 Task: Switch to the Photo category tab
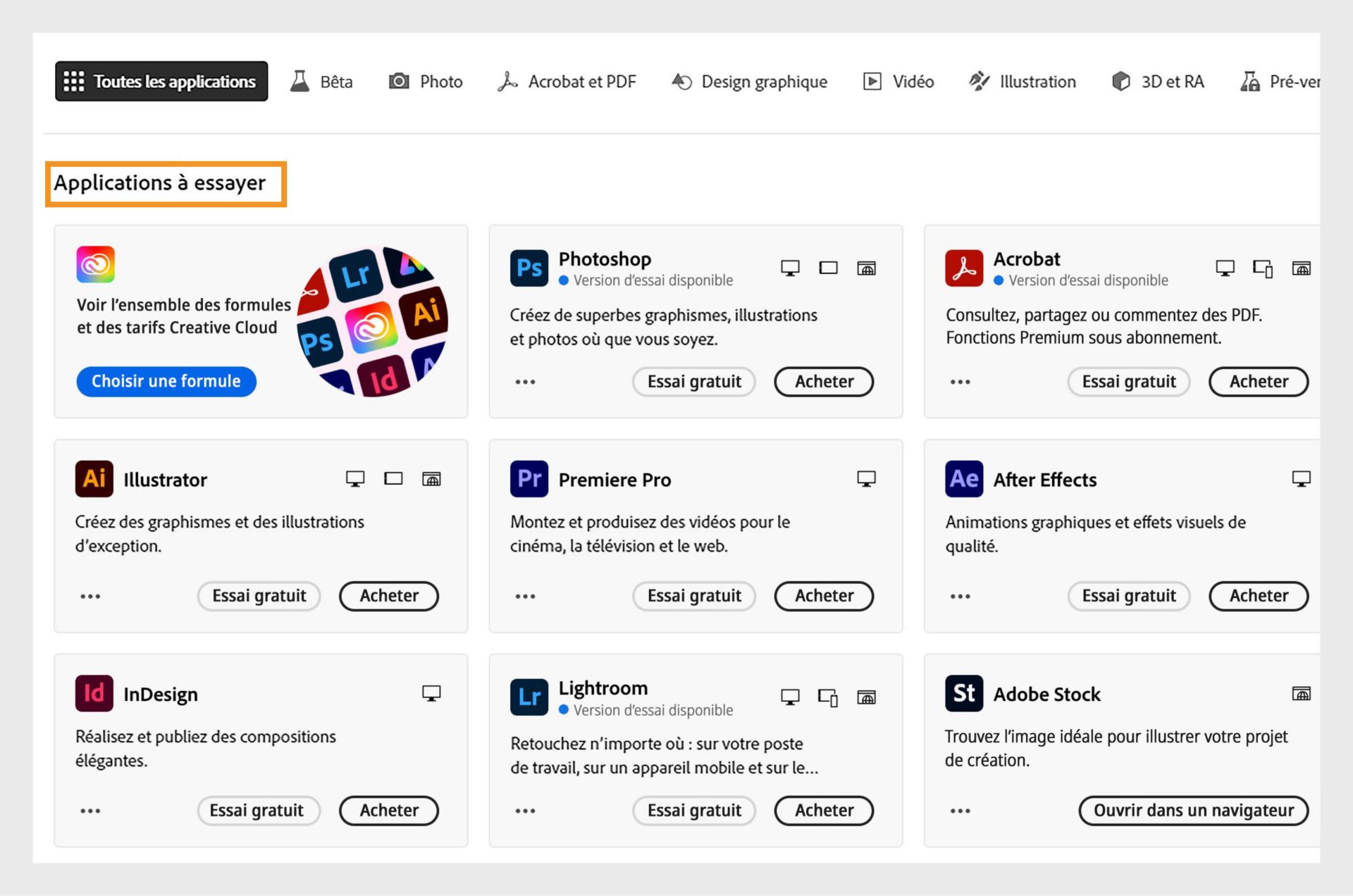point(426,82)
